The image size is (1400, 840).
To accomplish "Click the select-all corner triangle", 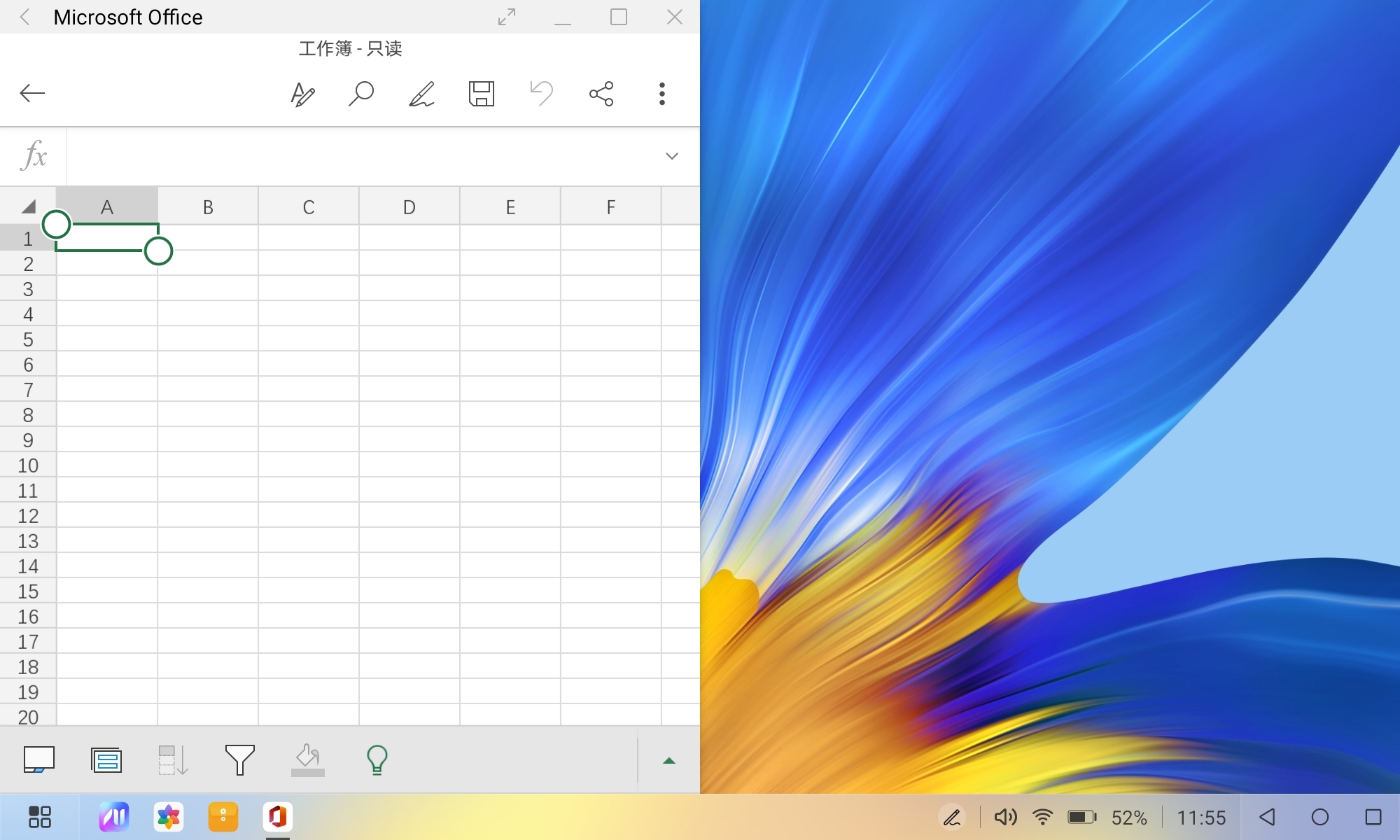I will point(28,206).
